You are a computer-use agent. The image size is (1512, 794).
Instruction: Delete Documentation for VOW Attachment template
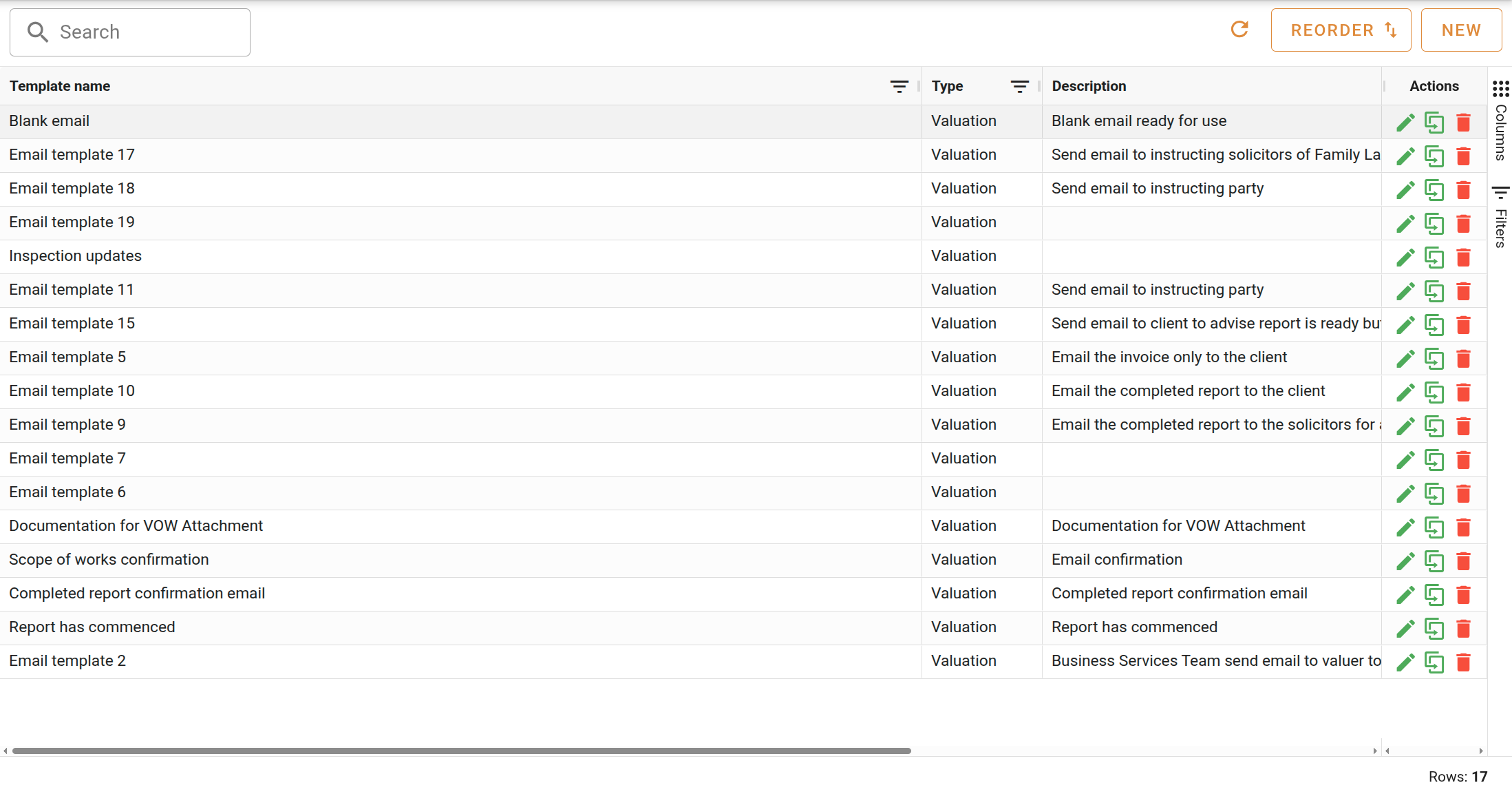coord(1463,527)
